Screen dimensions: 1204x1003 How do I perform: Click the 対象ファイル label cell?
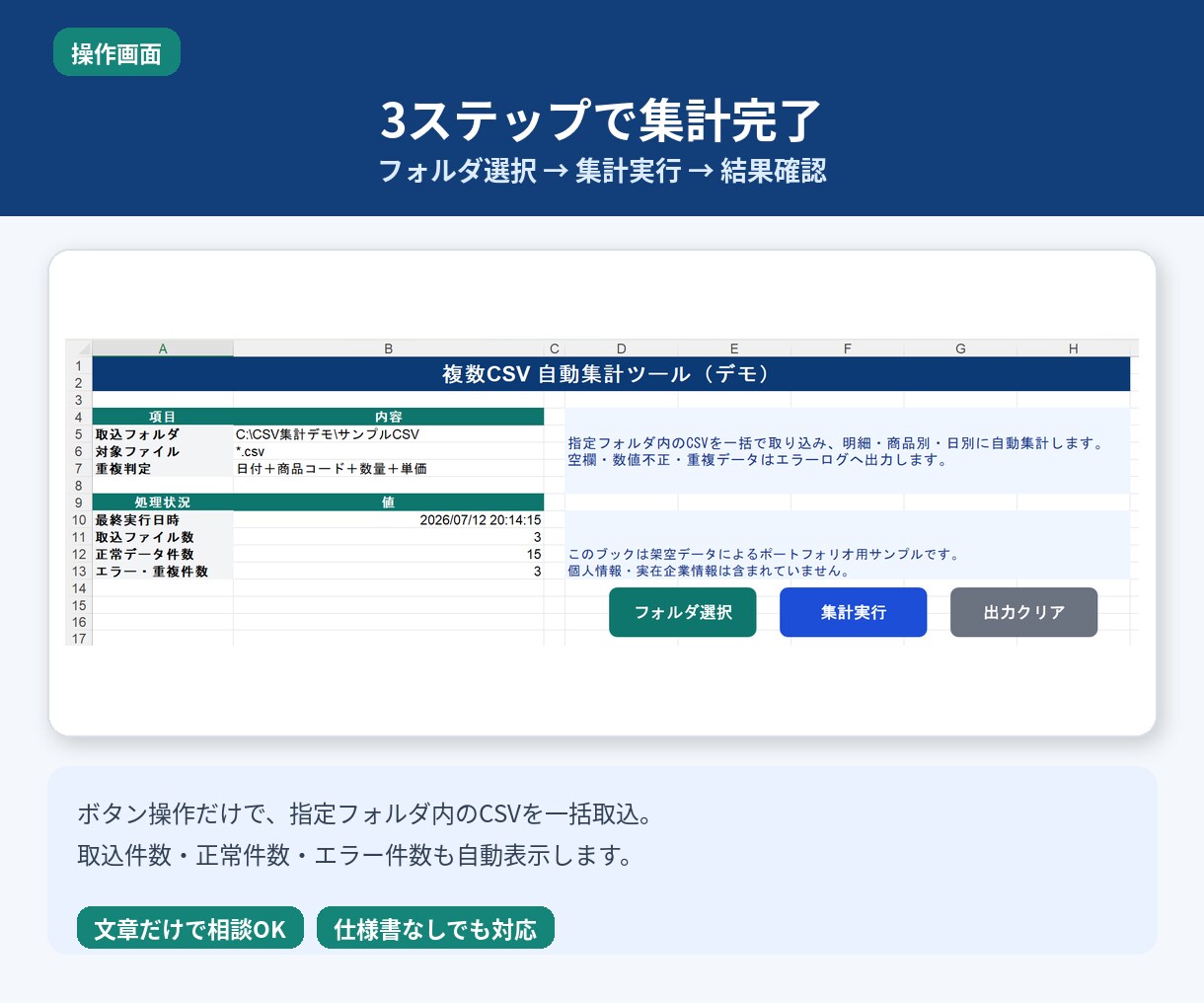pyautogui.click(x=163, y=451)
